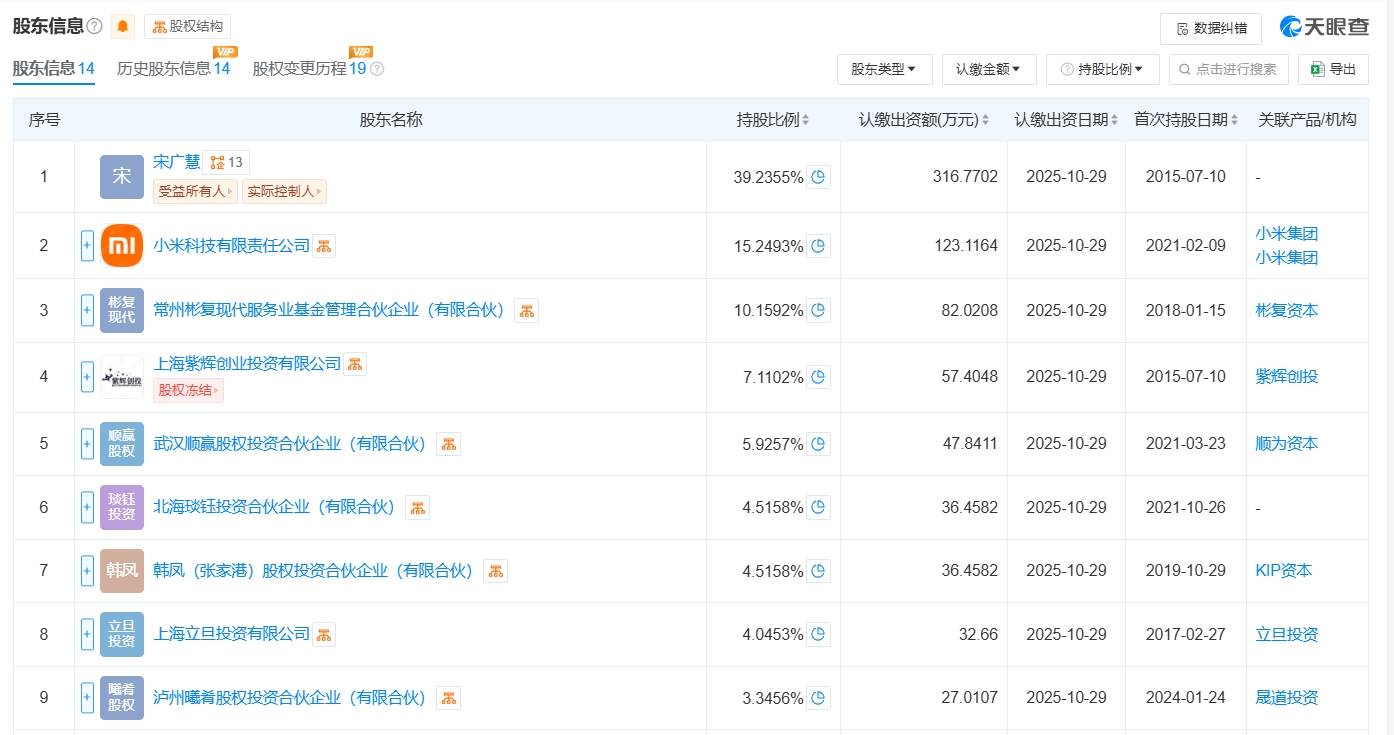This screenshot has width=1394, height=735.
Task: Click pie chart icon next to 10.1592%
Action: point(819,310)
